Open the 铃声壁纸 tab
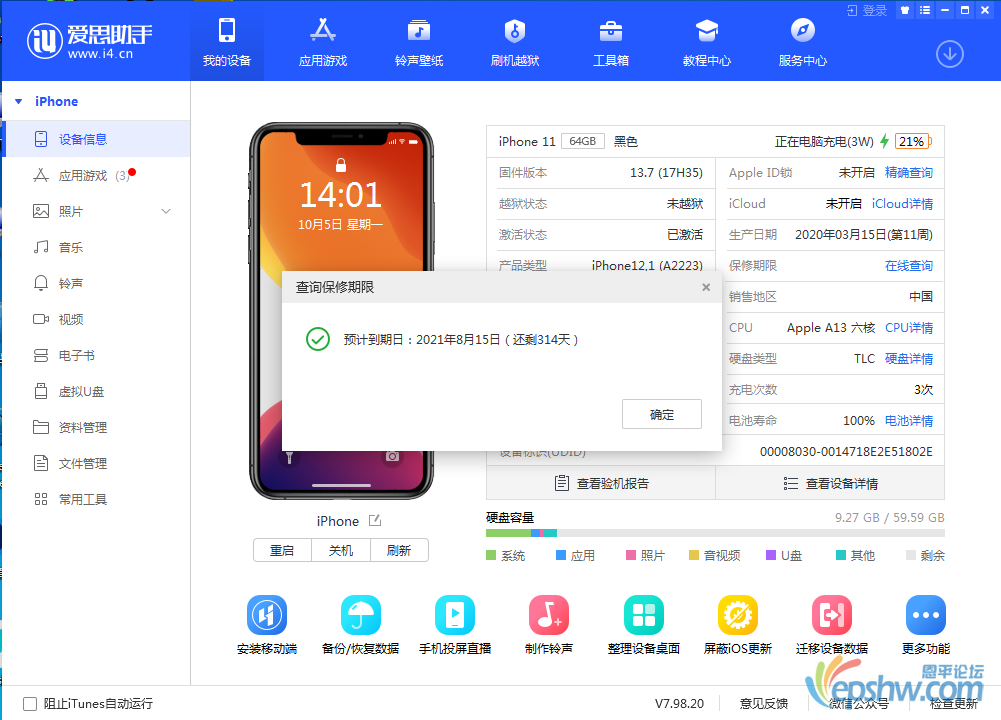1001x720 pixels. coord(419,42)
